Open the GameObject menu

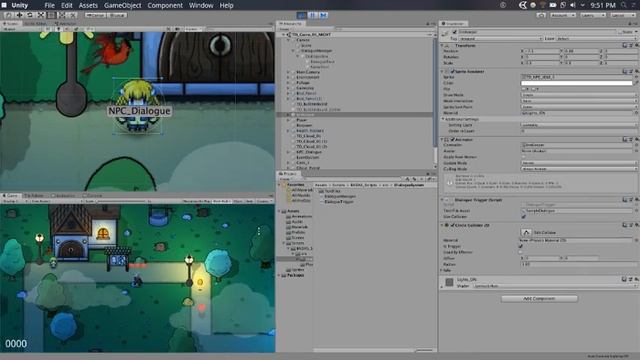(122, 5)
